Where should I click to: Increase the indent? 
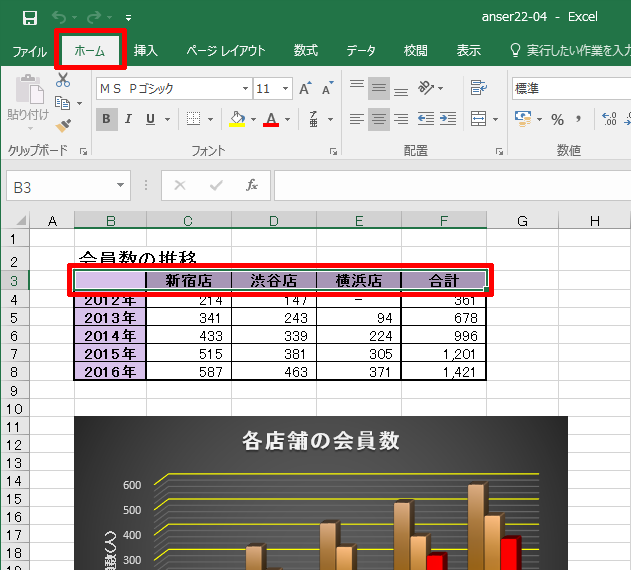click(x=448, y=119)
